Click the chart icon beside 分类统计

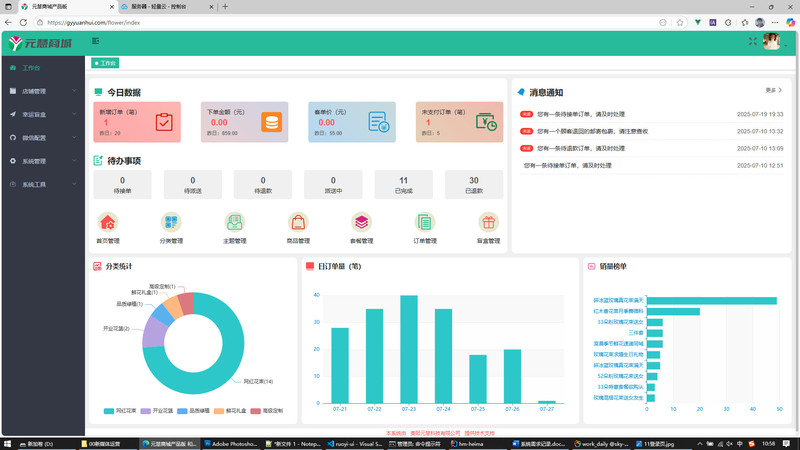click(x=97, y=266)
